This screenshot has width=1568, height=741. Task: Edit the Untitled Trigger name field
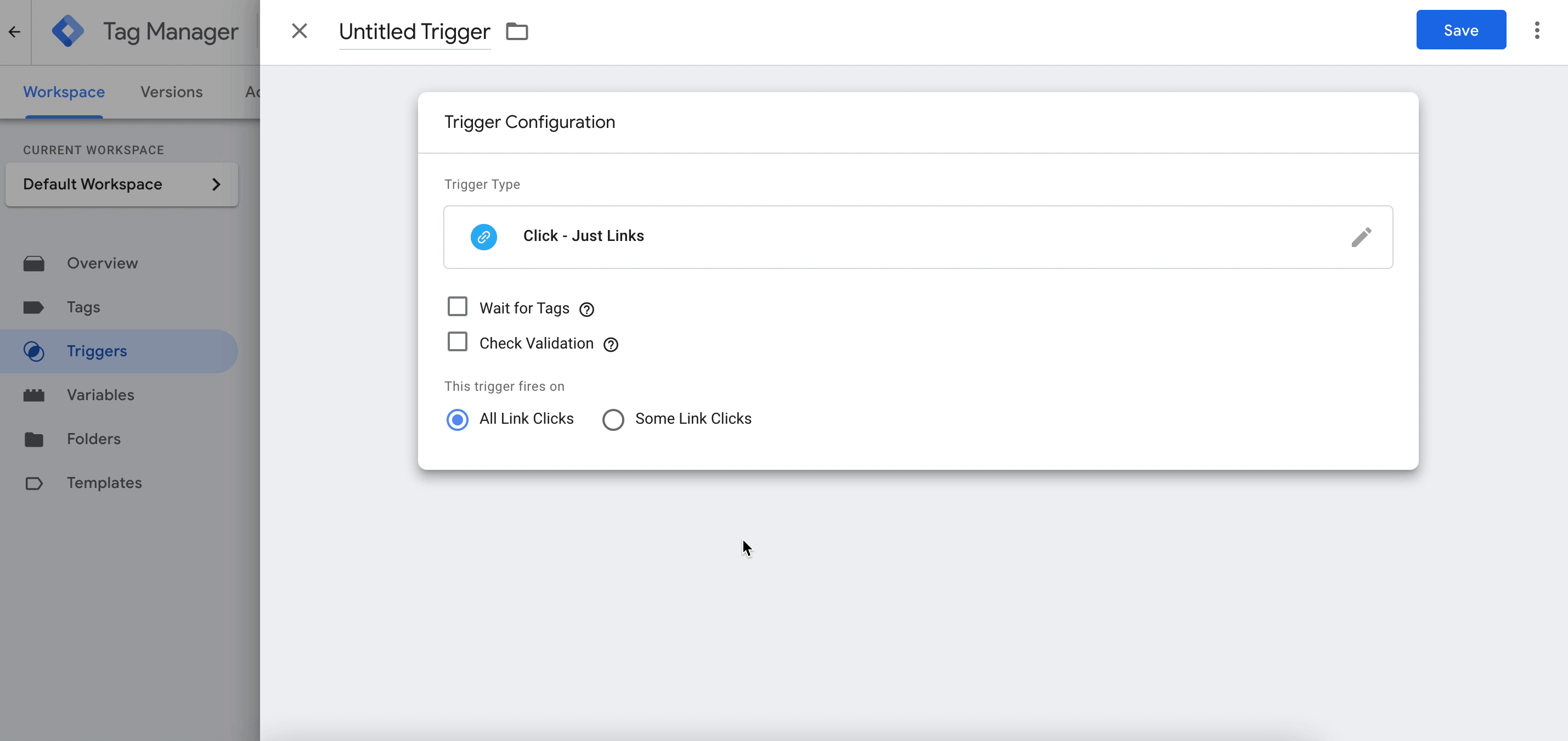(414, 32)
